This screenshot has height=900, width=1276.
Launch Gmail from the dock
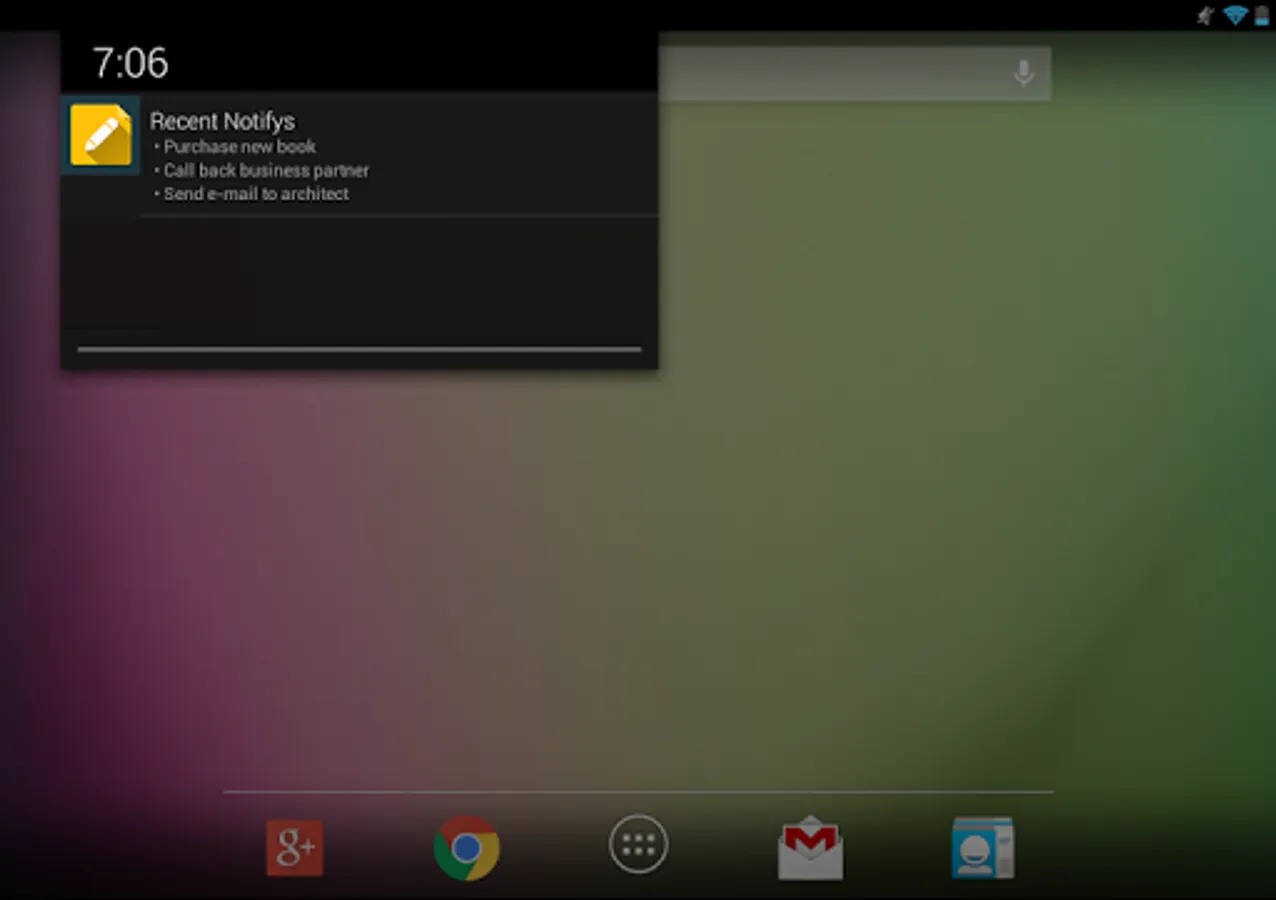pyautogui.click(x=810, y=848)
